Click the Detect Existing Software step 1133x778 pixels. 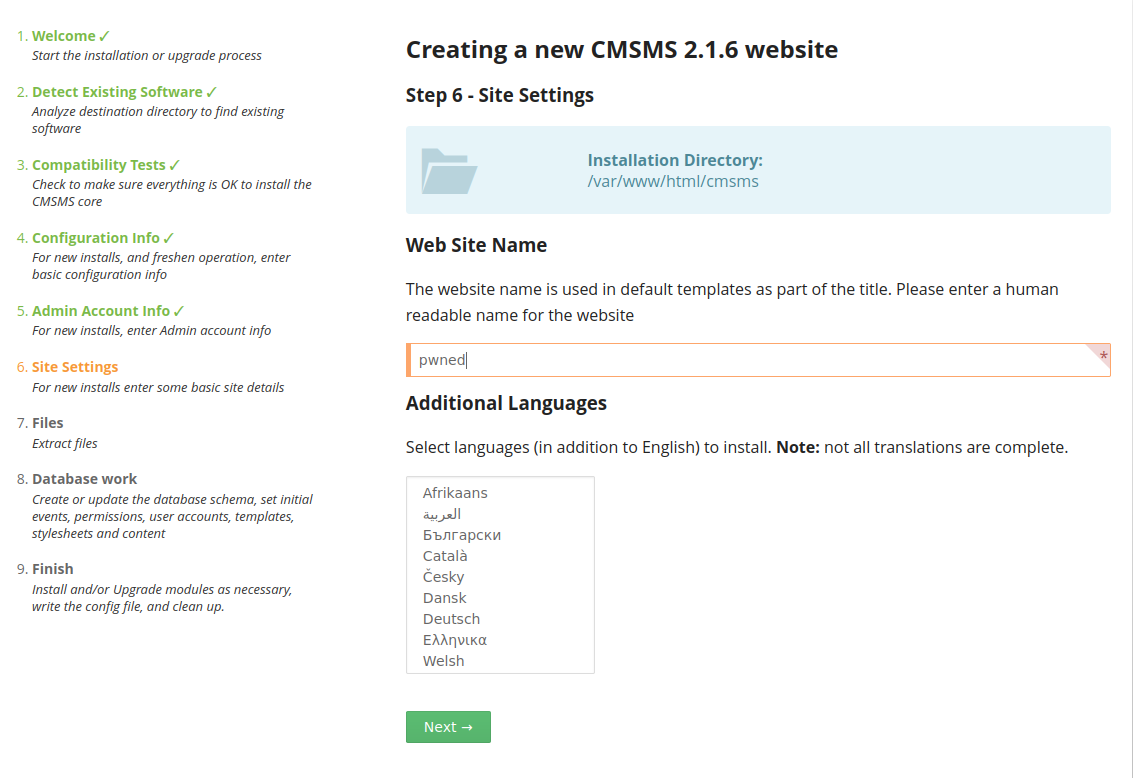(x=117, y=92)
